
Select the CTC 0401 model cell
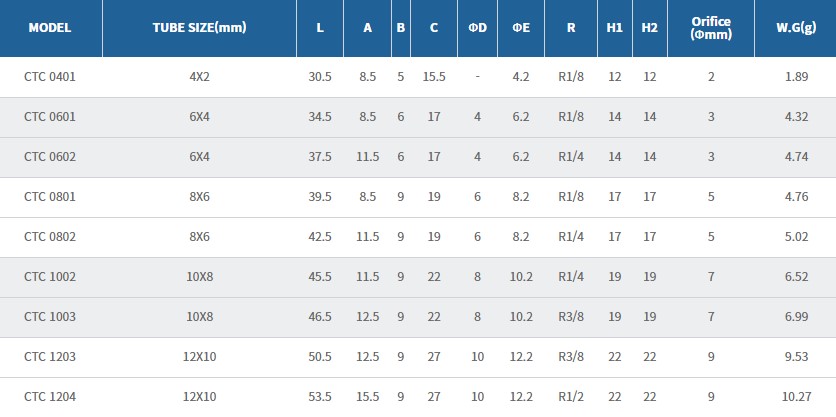coord(50,77)
